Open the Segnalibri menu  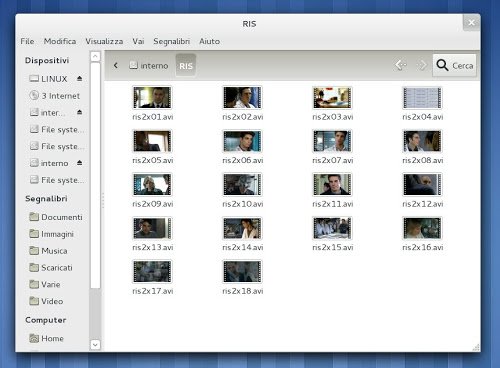coord(171,41)
